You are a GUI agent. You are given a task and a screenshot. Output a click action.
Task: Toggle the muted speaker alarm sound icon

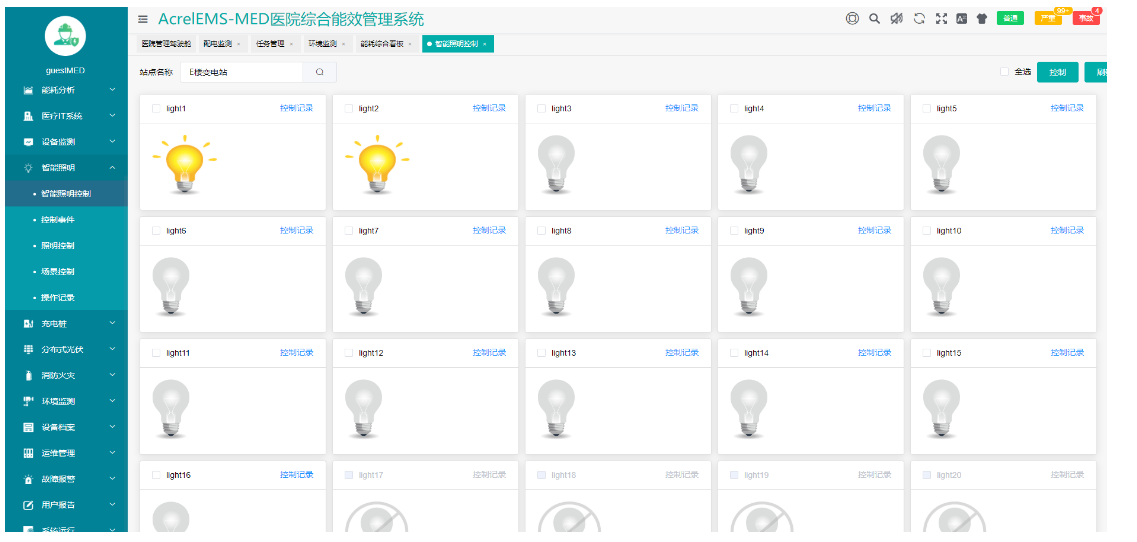point(897,18)
